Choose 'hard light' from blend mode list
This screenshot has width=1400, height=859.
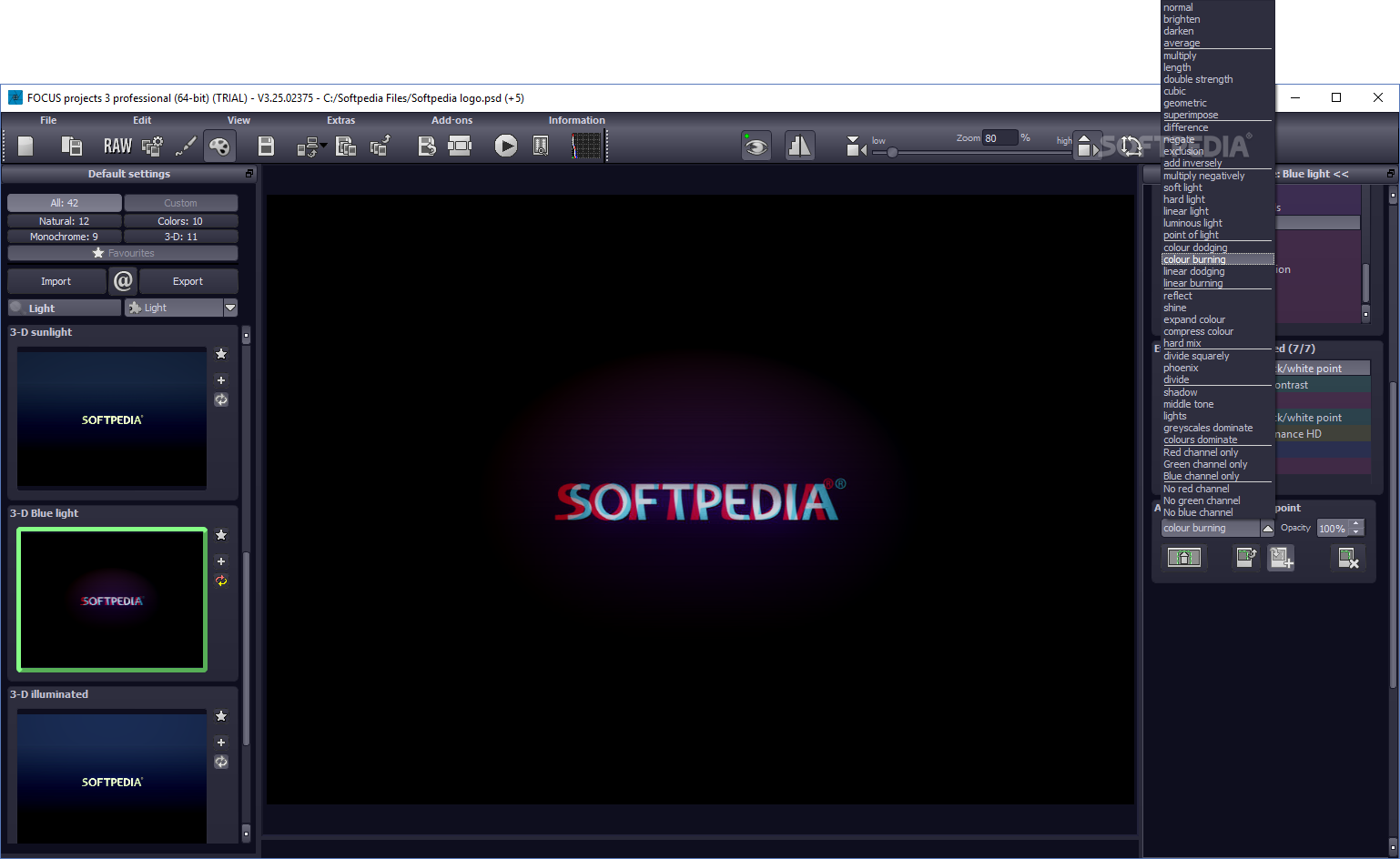tap(1183, 199)
